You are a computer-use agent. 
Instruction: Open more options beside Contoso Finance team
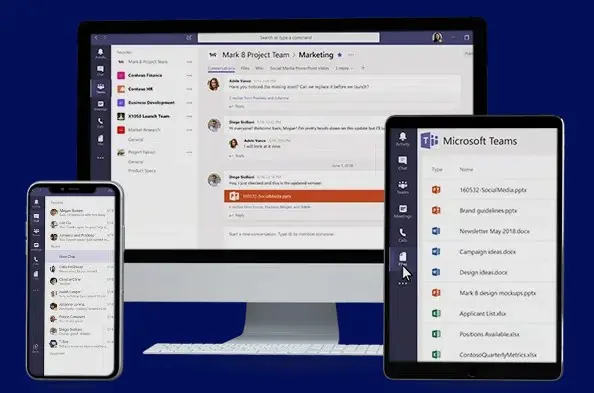tap(189, 75)
